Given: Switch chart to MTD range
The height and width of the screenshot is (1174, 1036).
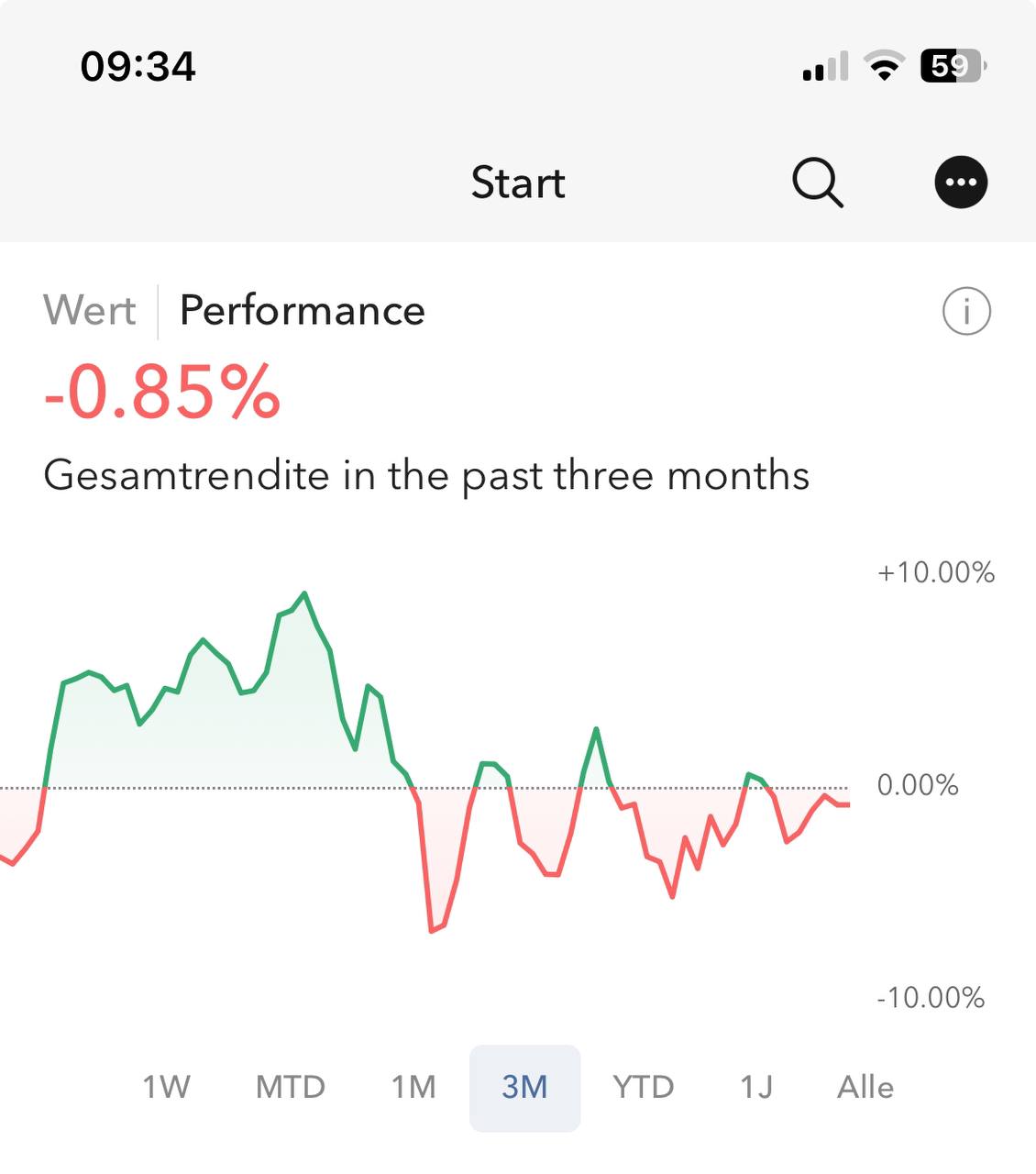Looking at the screenshot, I should [x=291, y=1087].
